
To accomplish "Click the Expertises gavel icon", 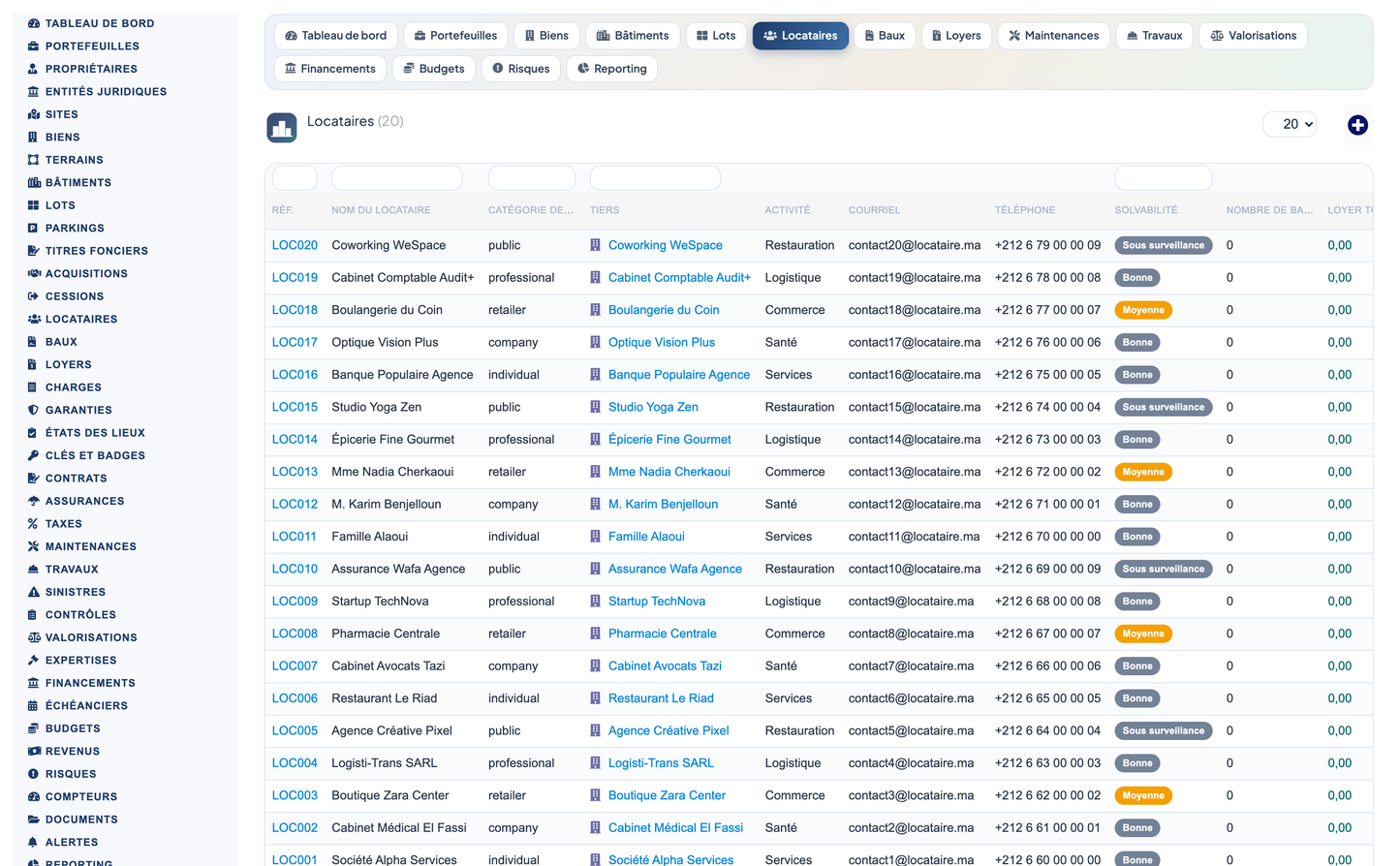I will [34, 661].
